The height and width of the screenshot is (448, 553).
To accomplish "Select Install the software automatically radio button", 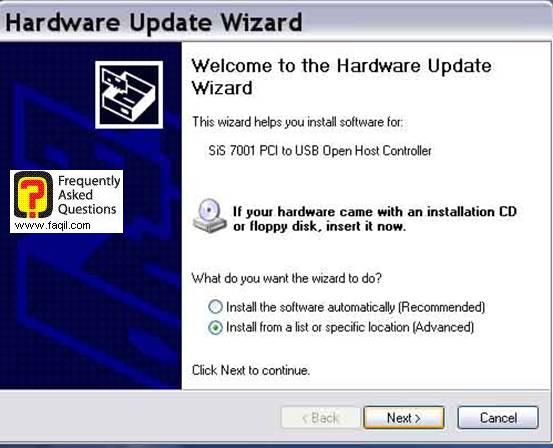I will click(x=215, y=307).
